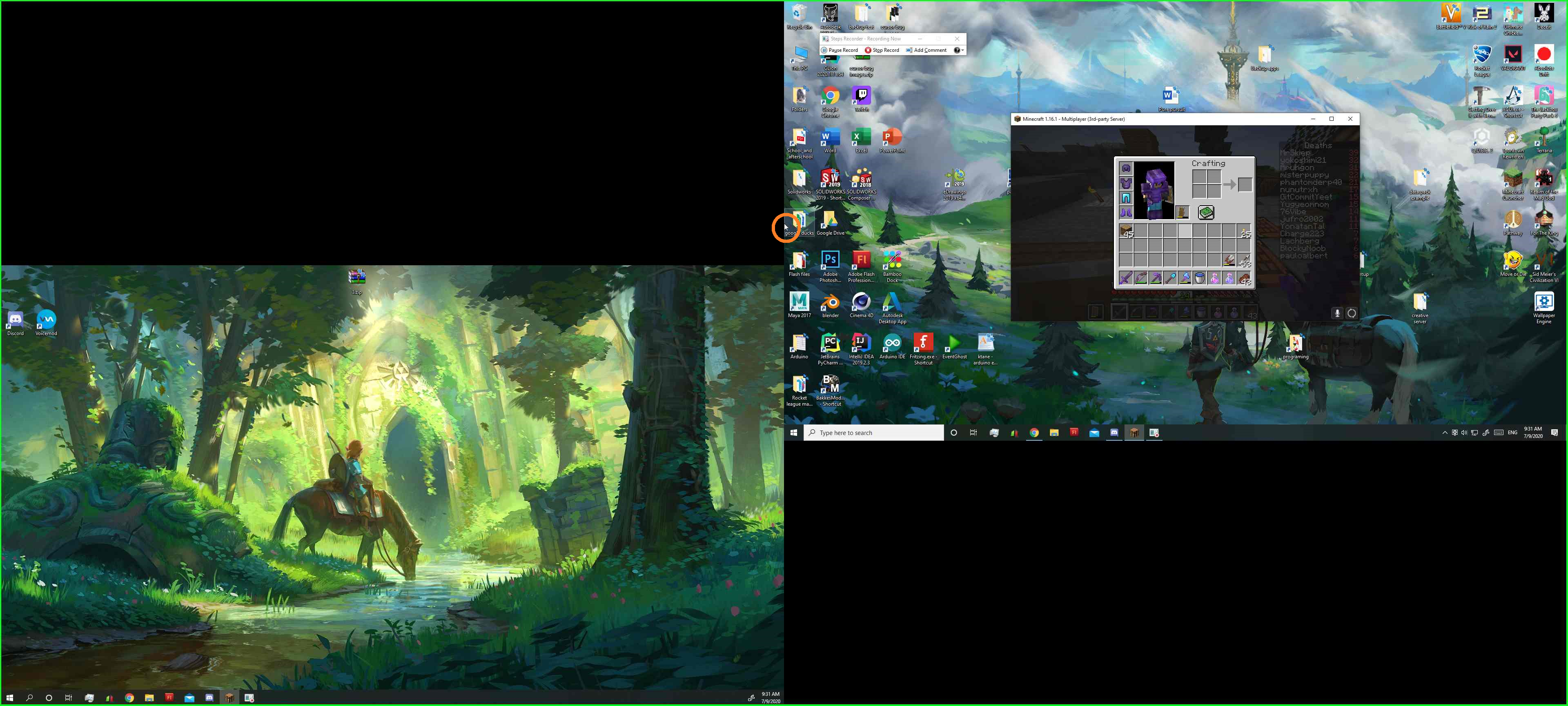Select the netherite sword in hotbar
The image size is (1568, 706).
pyautogui.click(x=1126, y=278)
